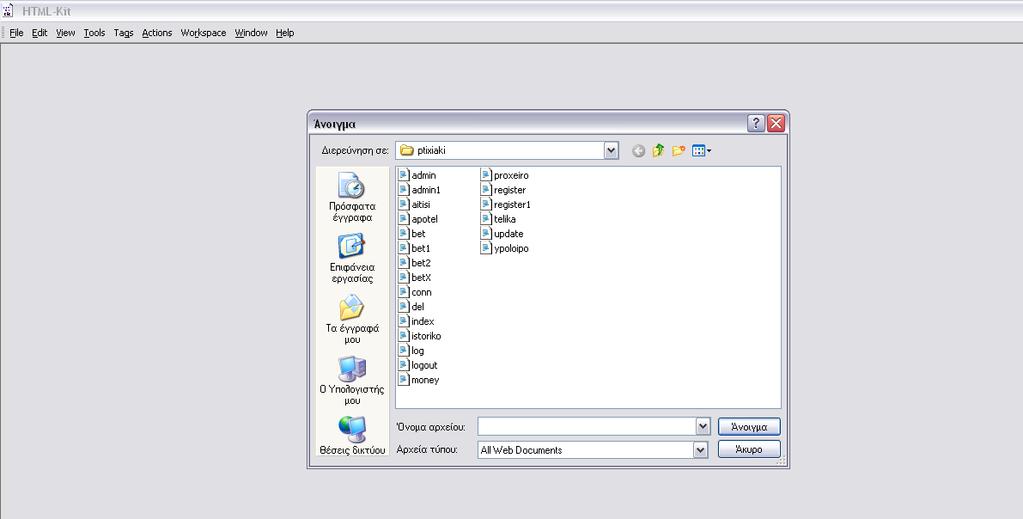
Task: Select the apotel file
Action: click(418, 219)
